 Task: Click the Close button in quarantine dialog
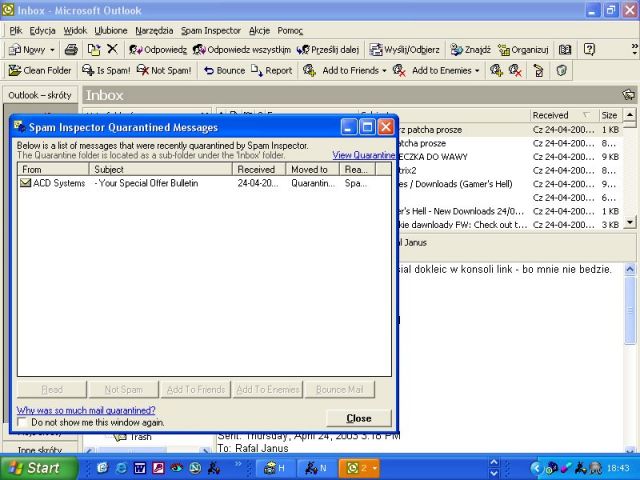pos(359,418)
